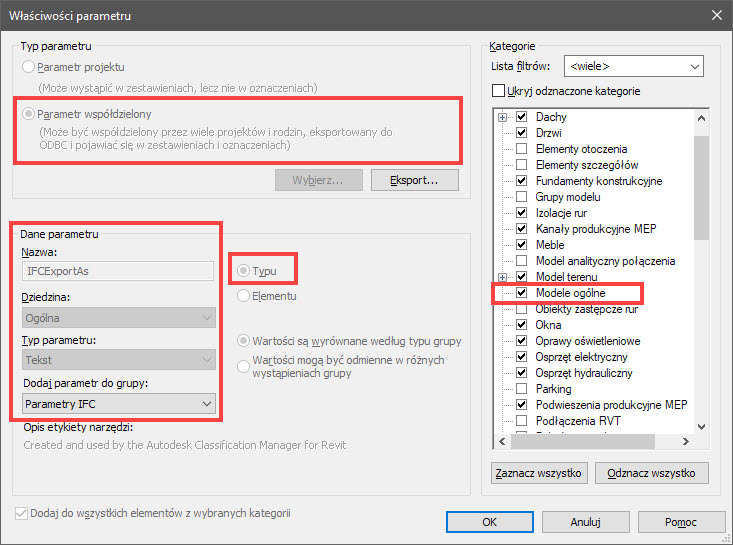The image size is (733, 545).
Task: Expand the Model terenu tree node
Action: 504,277
